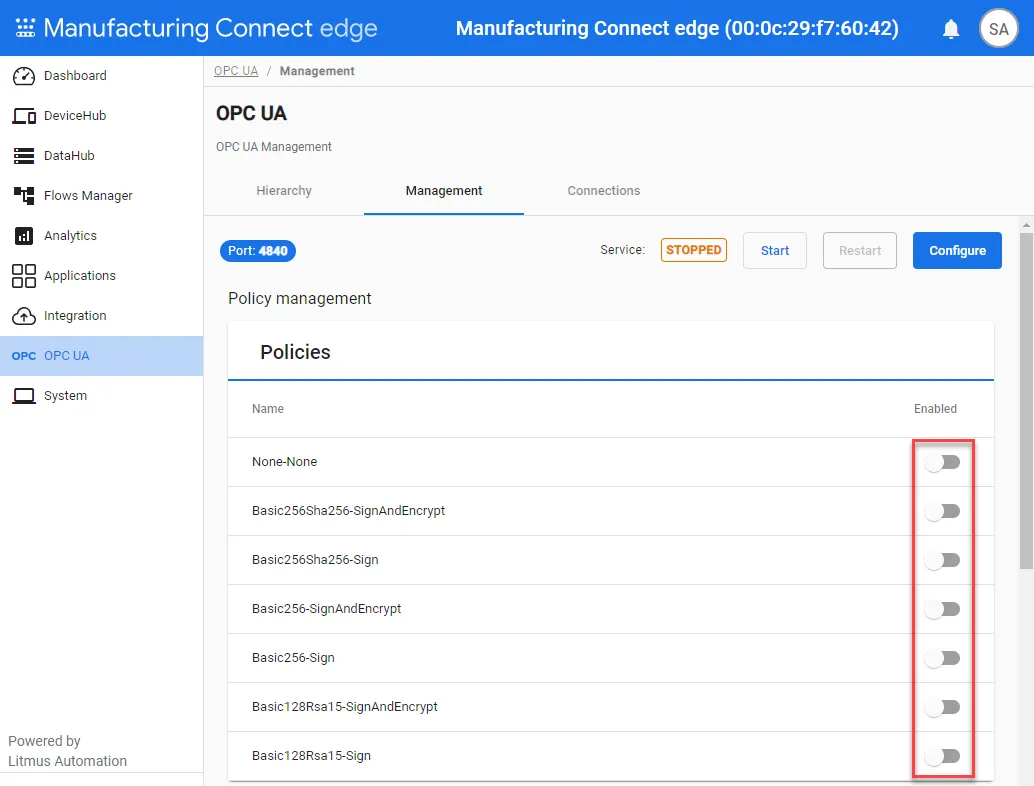
Task: Click the Basic128Rsa15-Sign policy name
Action: pos(311,756)
